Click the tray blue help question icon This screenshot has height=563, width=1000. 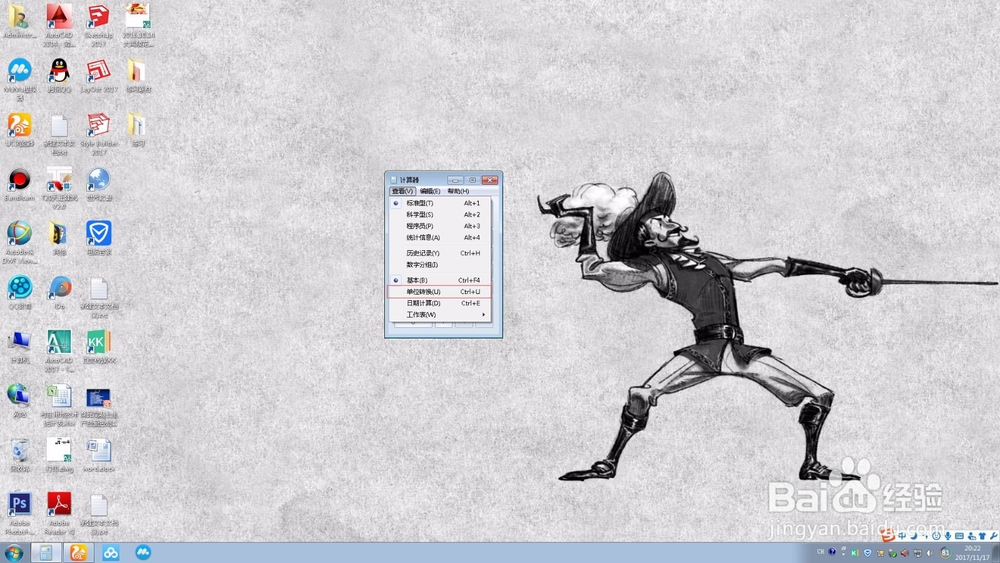[832, 552]
